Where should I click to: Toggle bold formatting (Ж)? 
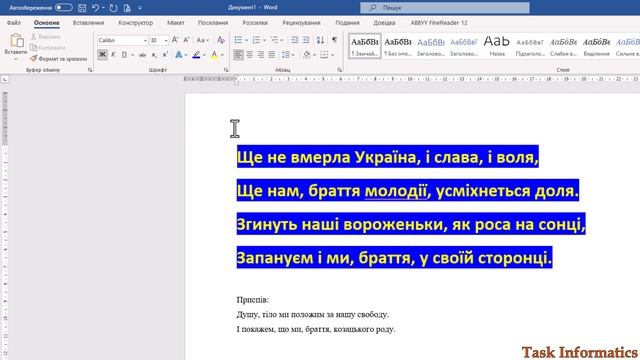[102, 55]
